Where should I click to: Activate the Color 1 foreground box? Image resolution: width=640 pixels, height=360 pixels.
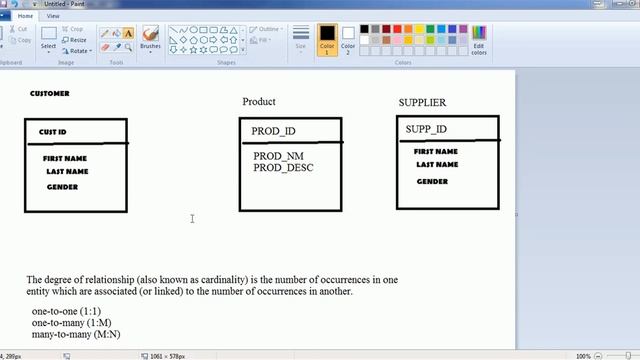click(x=327, y=40)
